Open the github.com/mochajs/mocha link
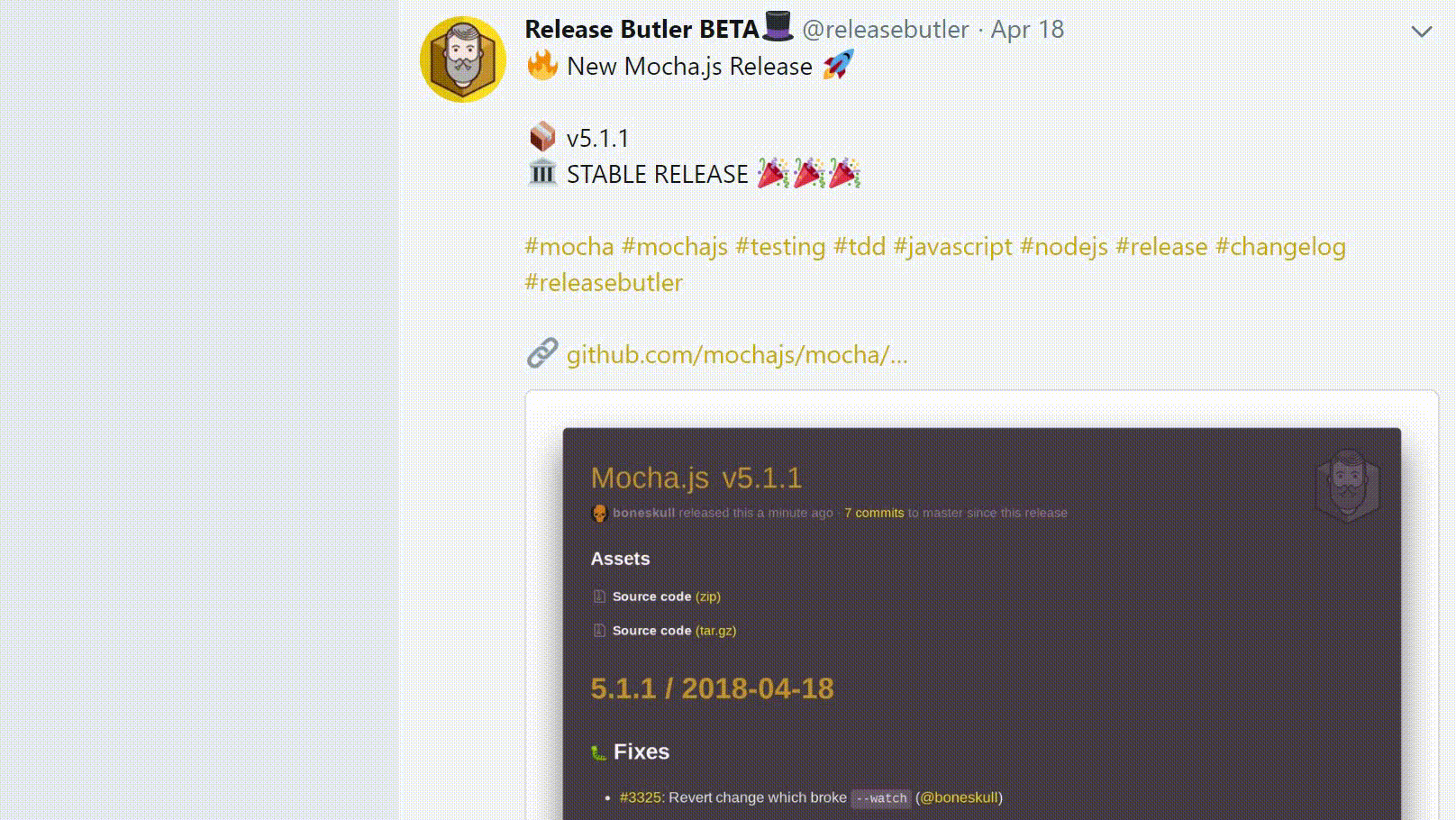This screenshot has width=1456, height=820. pos(736,355)
